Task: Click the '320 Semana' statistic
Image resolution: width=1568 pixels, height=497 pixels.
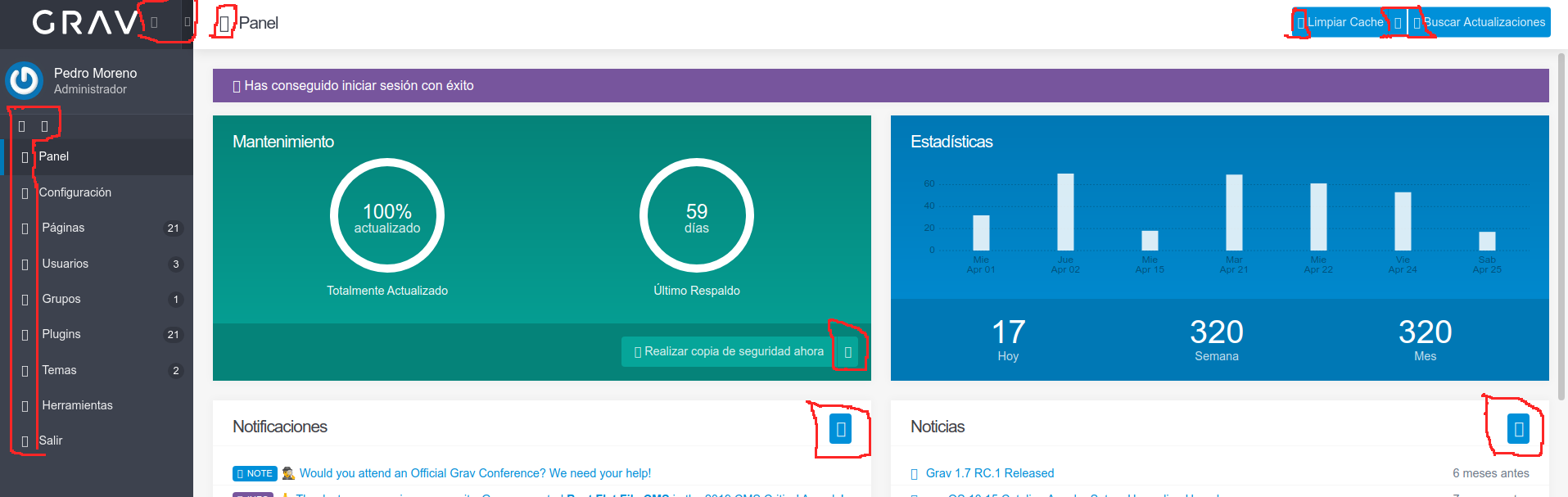Action: (1217, 340)
